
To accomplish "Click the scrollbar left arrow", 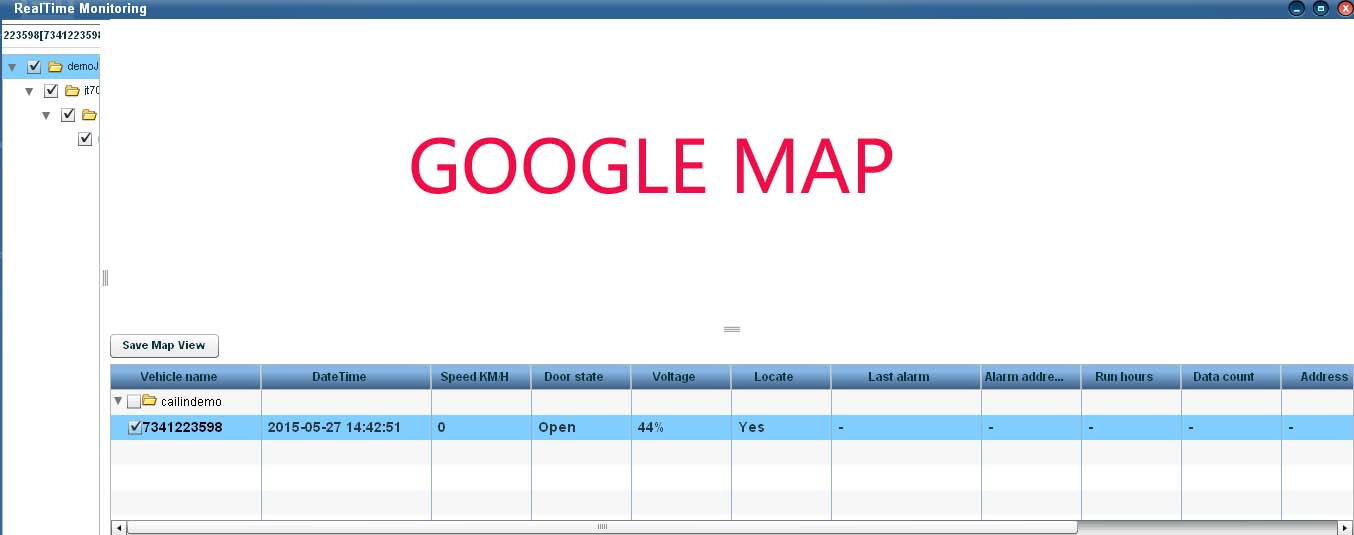I will pyautogui.click(x=119, y=527).
